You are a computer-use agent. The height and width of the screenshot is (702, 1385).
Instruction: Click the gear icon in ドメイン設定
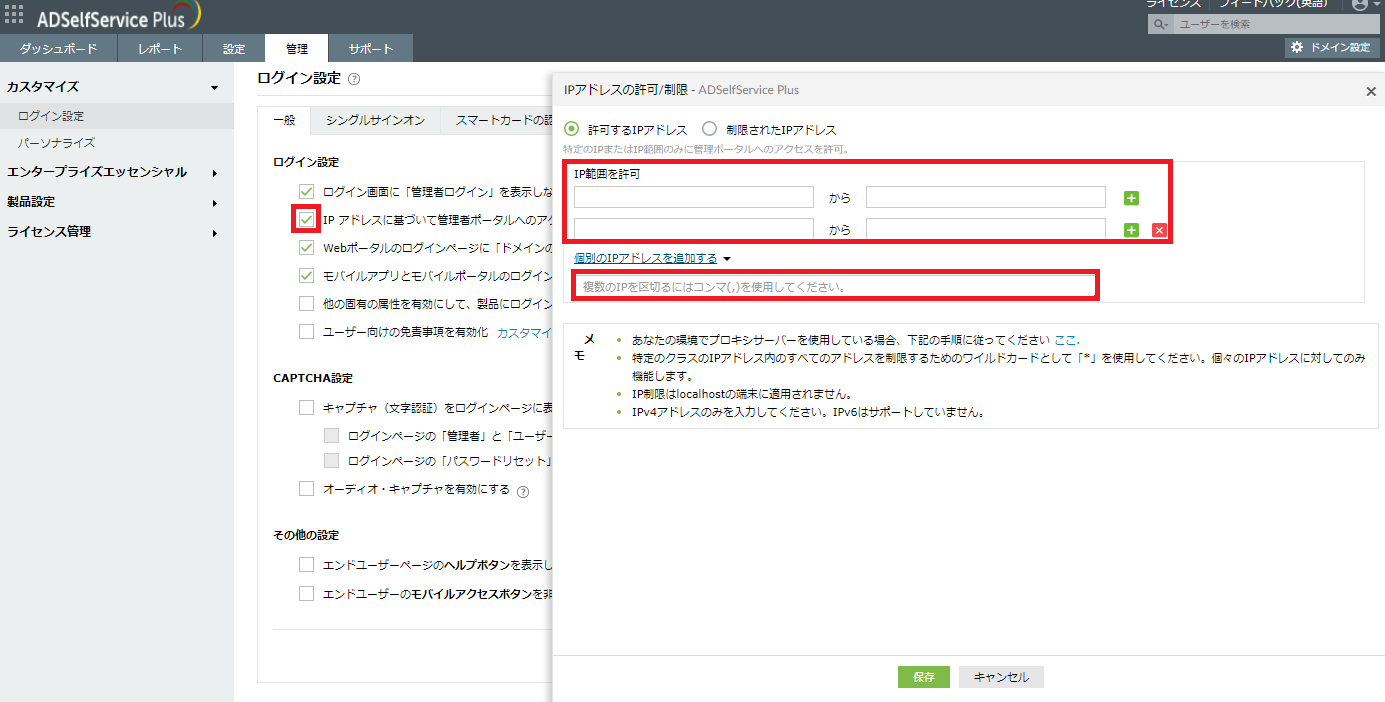(1297, 47)
